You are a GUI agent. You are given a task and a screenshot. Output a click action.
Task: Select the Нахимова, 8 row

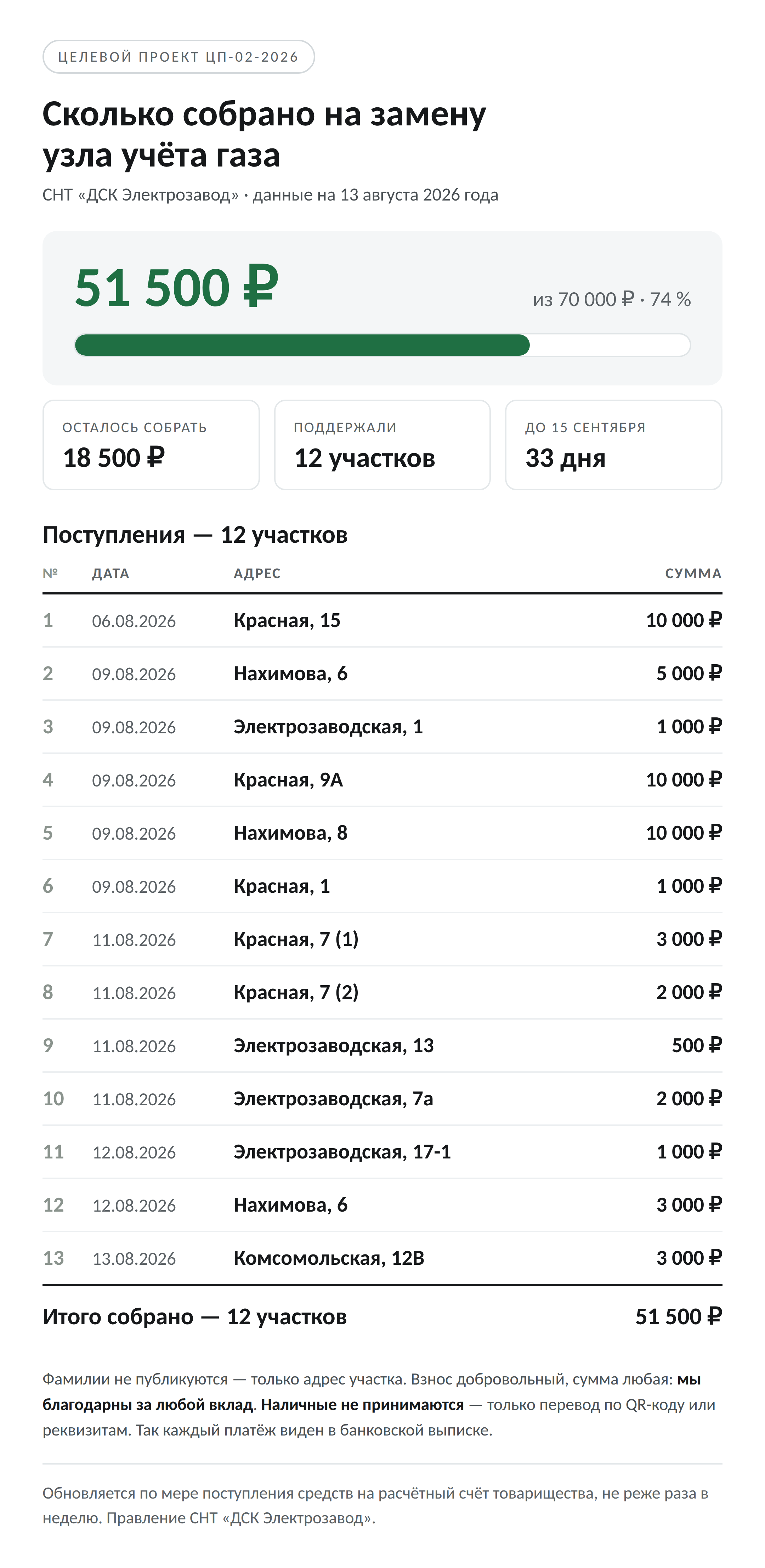pyautogui.click(x=382, y=833)
